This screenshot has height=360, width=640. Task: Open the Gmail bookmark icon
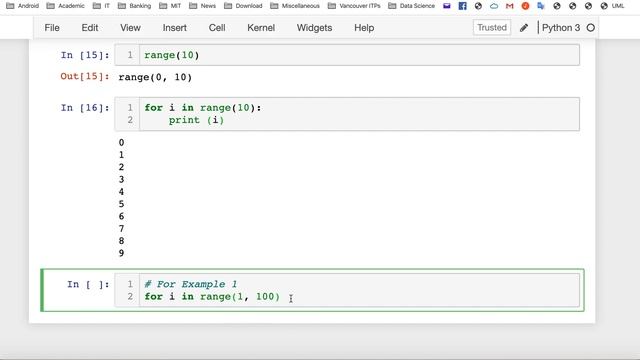pyautogui.click(x=509, y=6)
